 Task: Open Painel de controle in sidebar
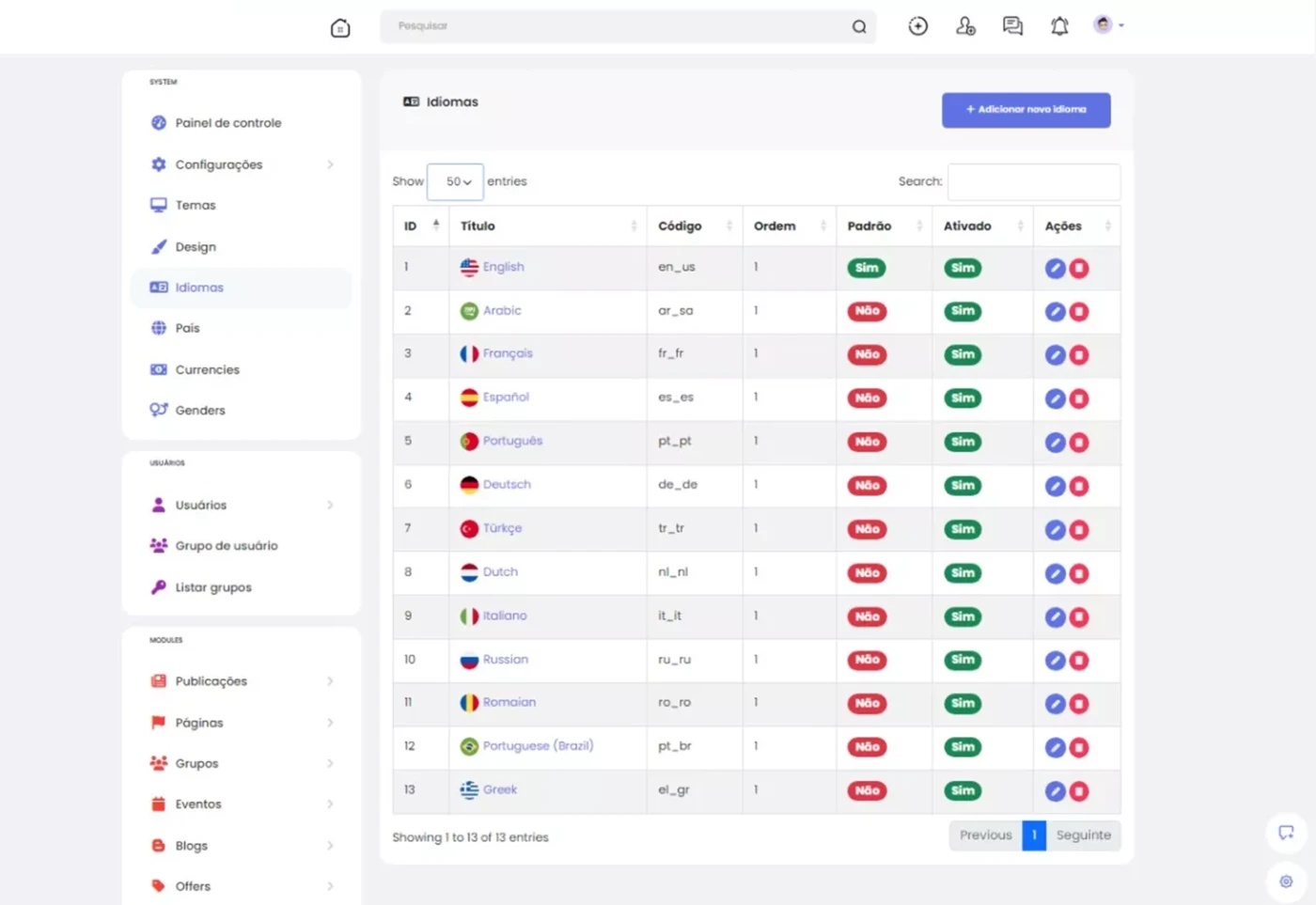pos(227,123)
